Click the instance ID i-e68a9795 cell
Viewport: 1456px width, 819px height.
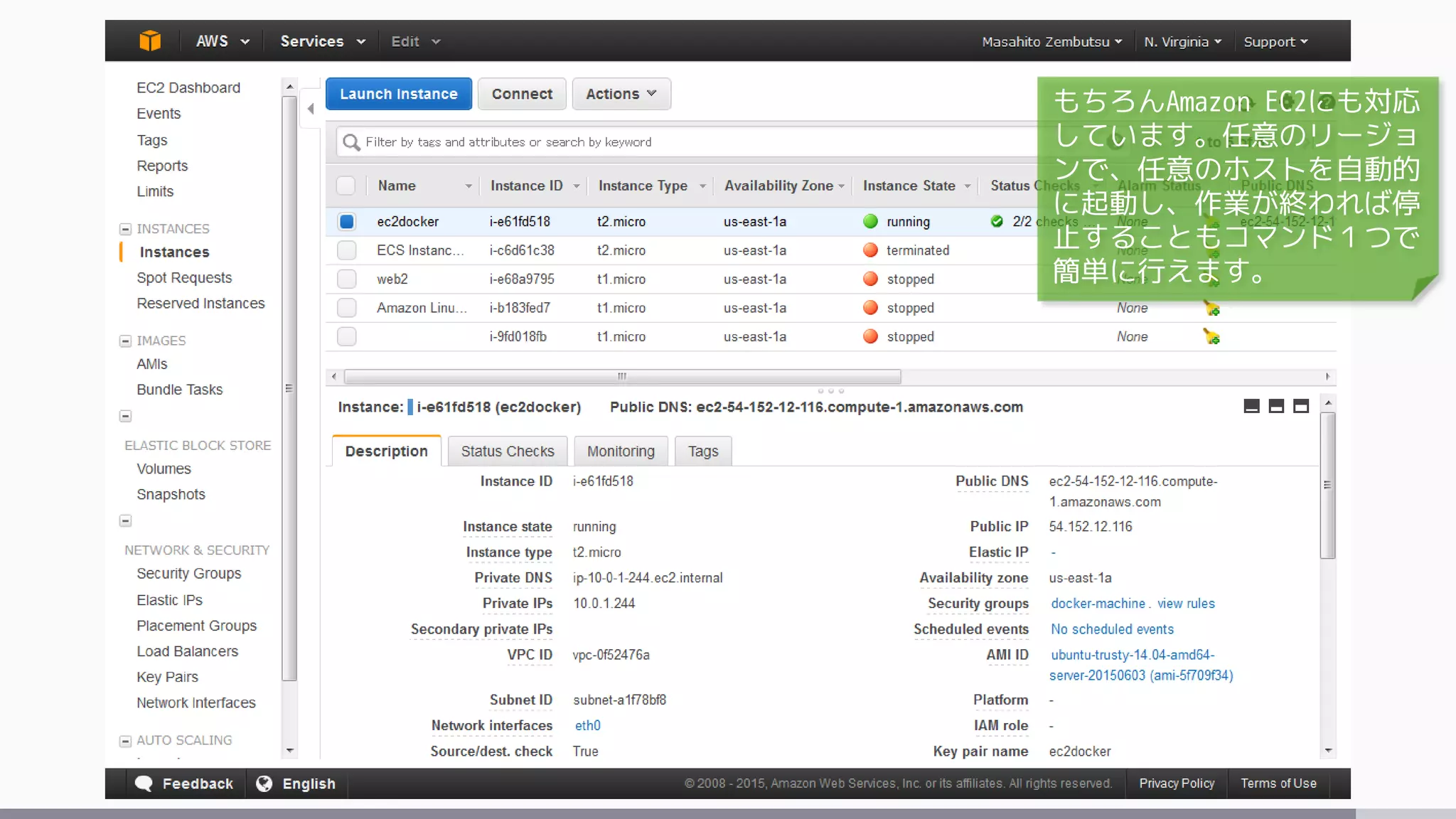(x=521, y=279)
